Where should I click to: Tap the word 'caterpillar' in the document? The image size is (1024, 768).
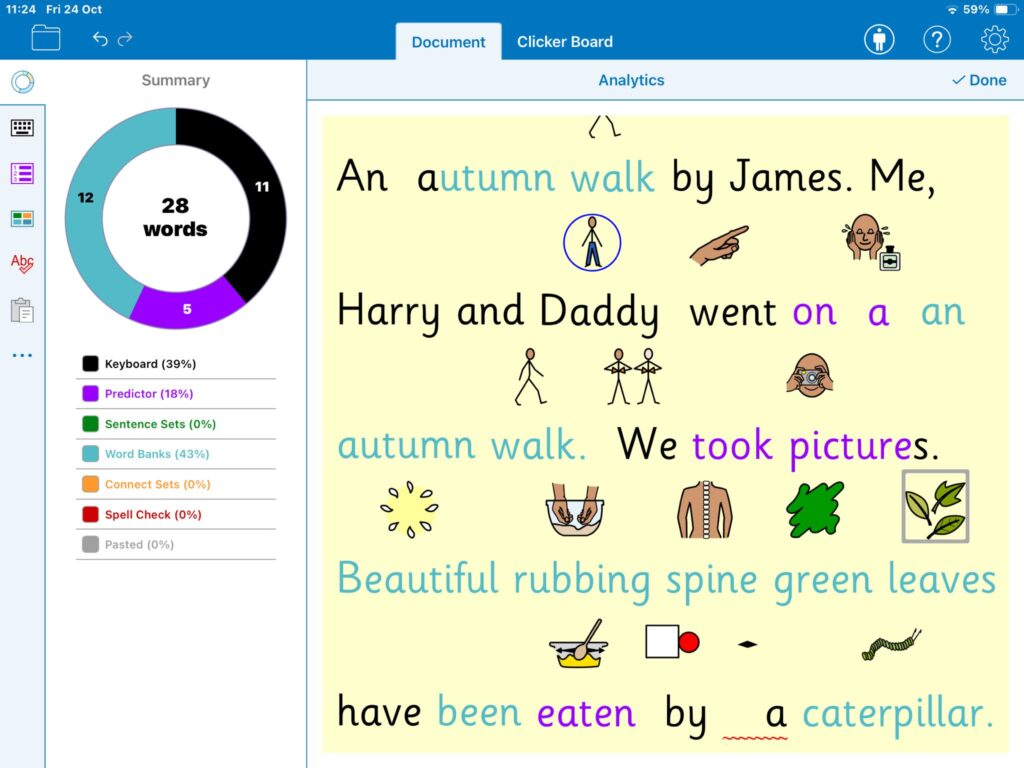(897, 713)
